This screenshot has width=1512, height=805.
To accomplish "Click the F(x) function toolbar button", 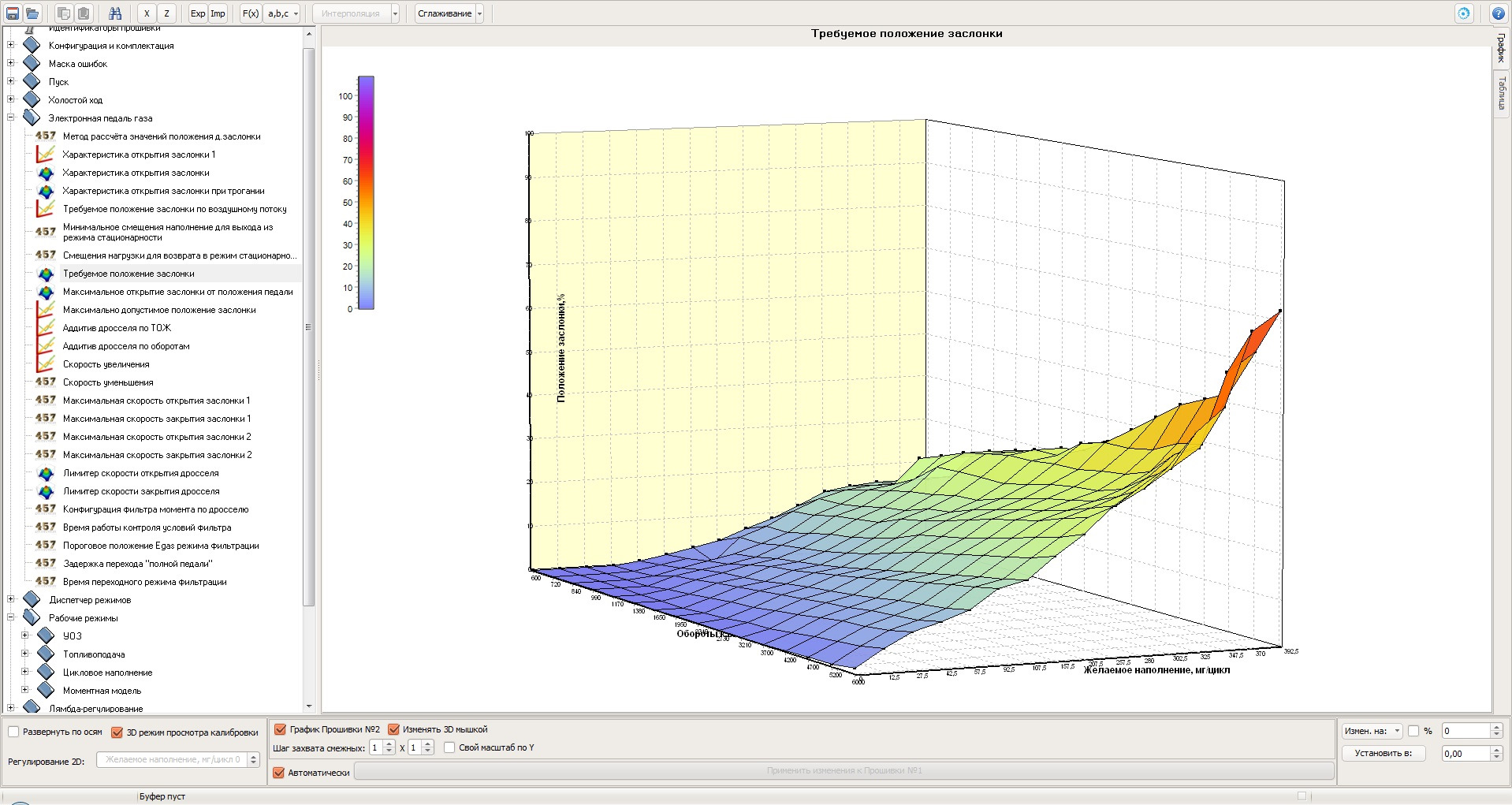I will pyautogui.click(x=250, y=13).
